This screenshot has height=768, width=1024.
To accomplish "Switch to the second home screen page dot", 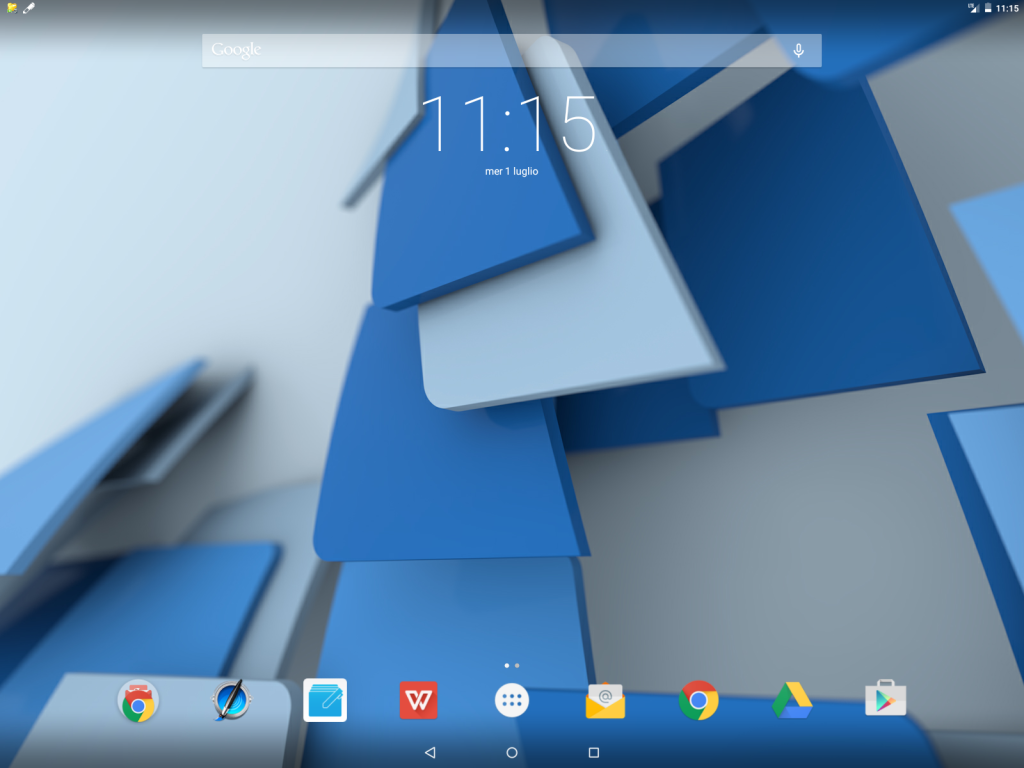I will (517, 665).
